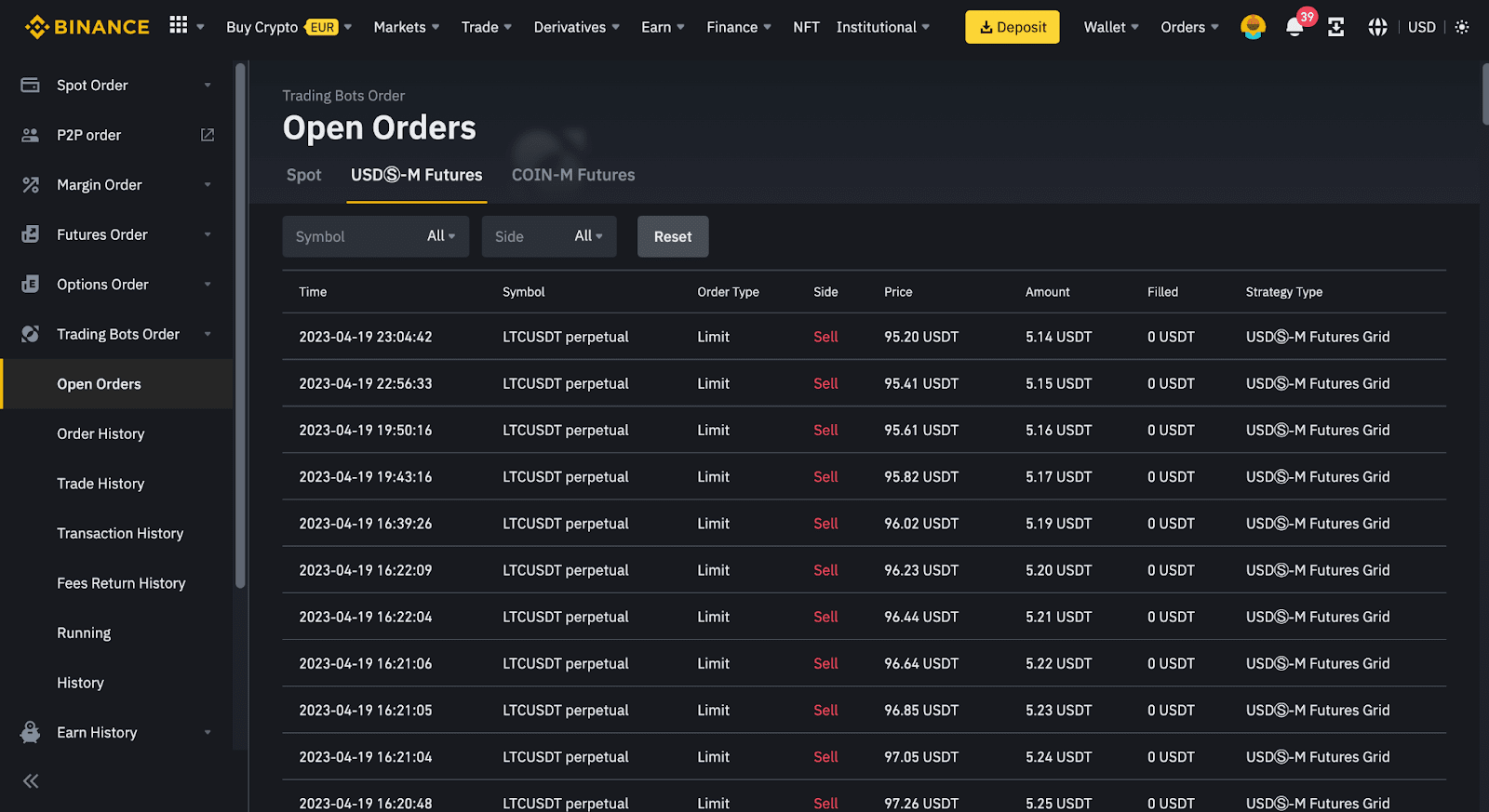Image resolution: width=1489 pixels, height=812 pixels.
Task: Click the Price column header
Action: [898, 292]
